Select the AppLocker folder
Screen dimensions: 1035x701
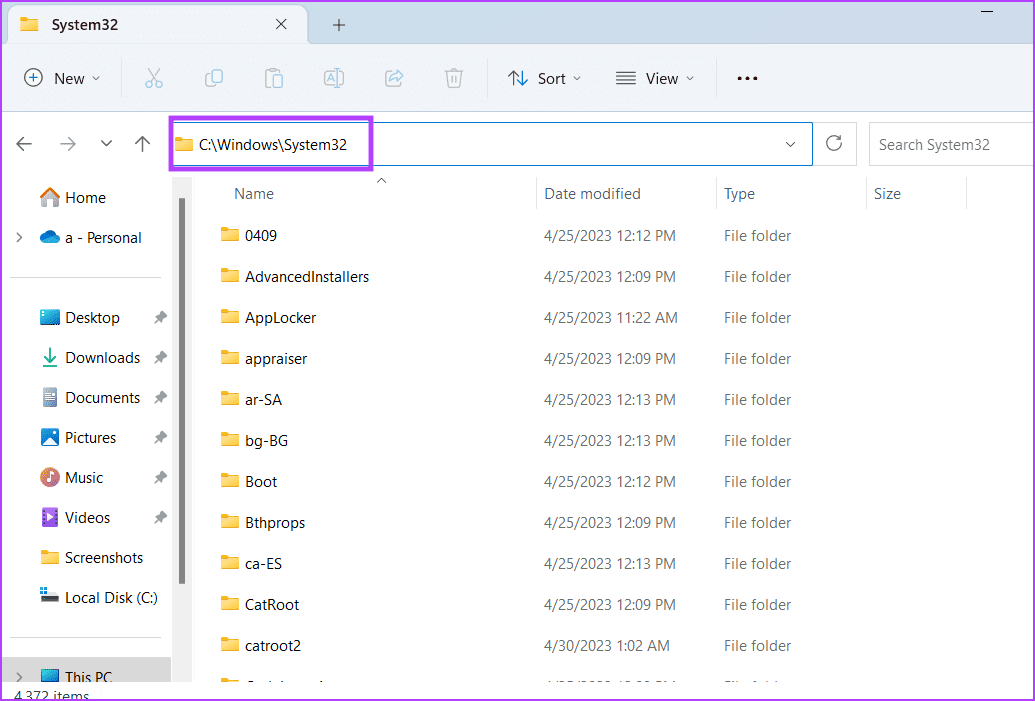(x=268, y=317)
